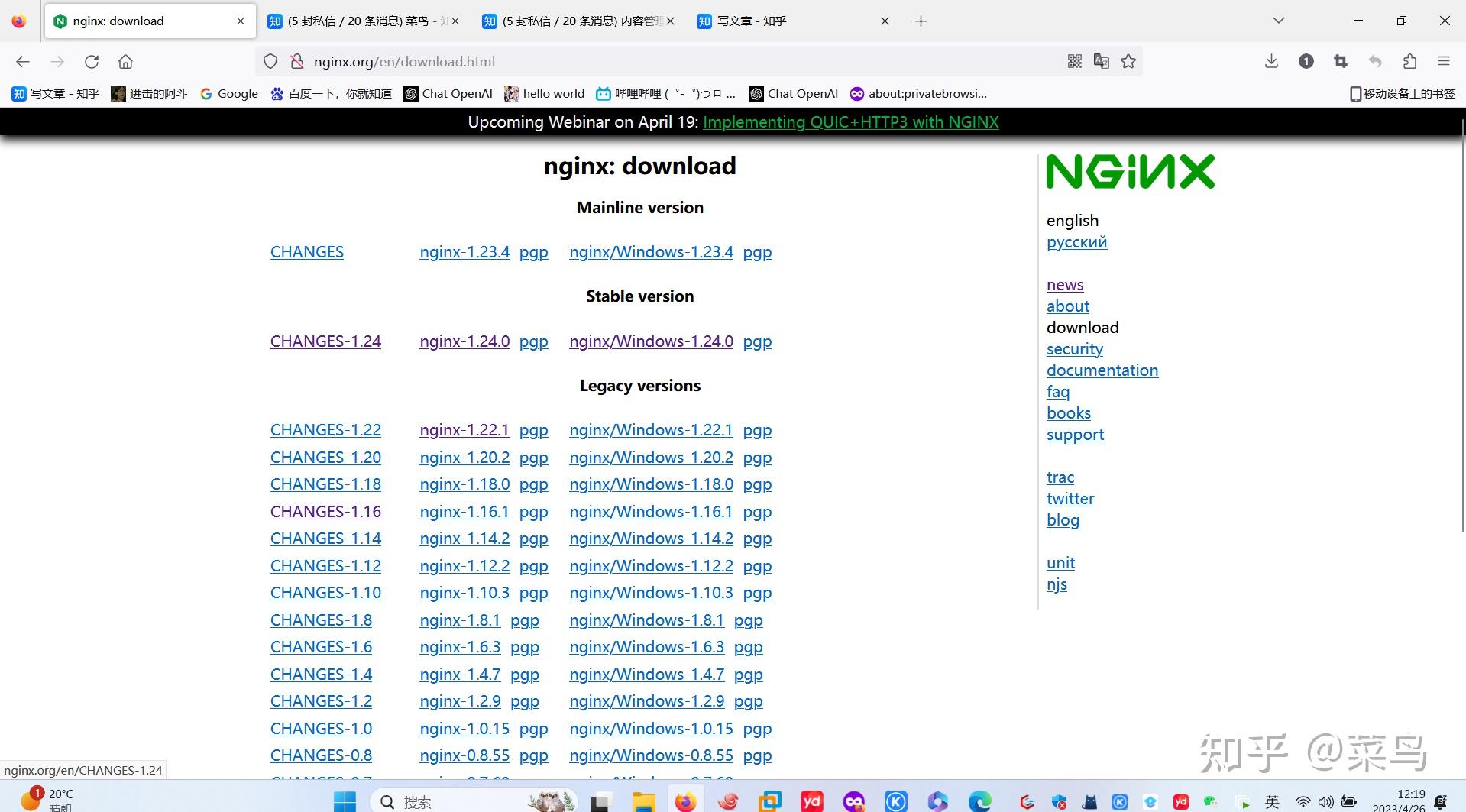List all tabs with the chevron
The width and height of the screenshot is (1466, 812).
(1279, 21)
